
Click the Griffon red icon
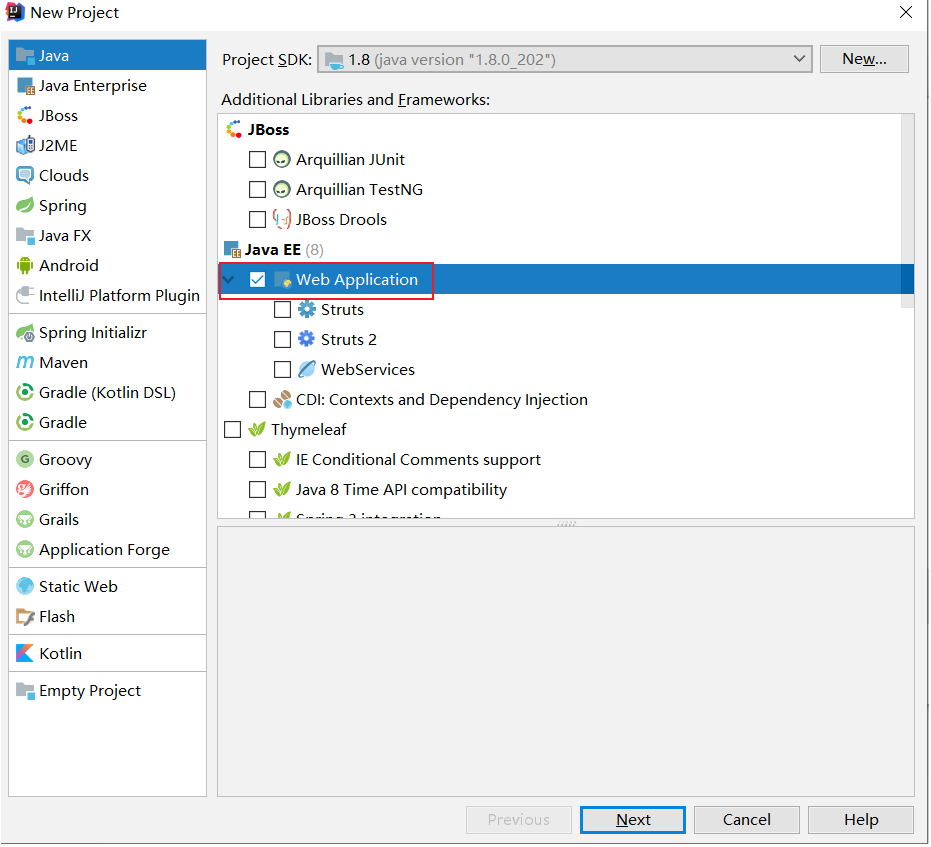(25, 490)
